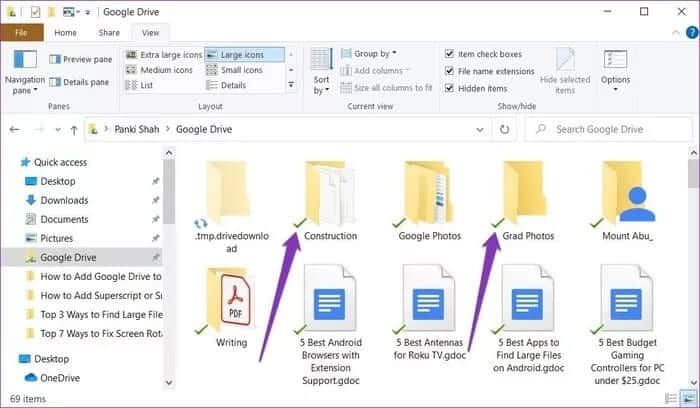
Task: Select Extra large icons layout
Action: point(164,55)
